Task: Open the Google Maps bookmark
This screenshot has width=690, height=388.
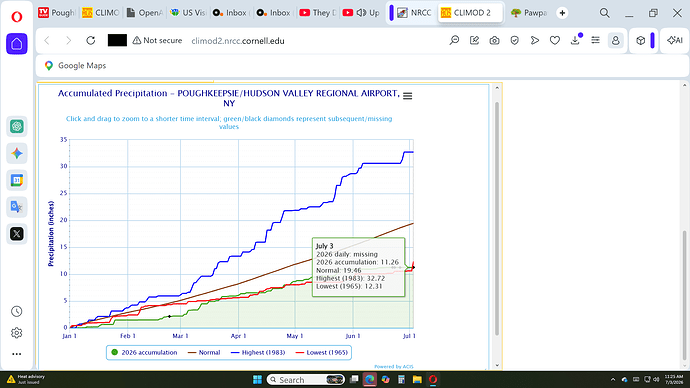Action: [x=75, y=66]
